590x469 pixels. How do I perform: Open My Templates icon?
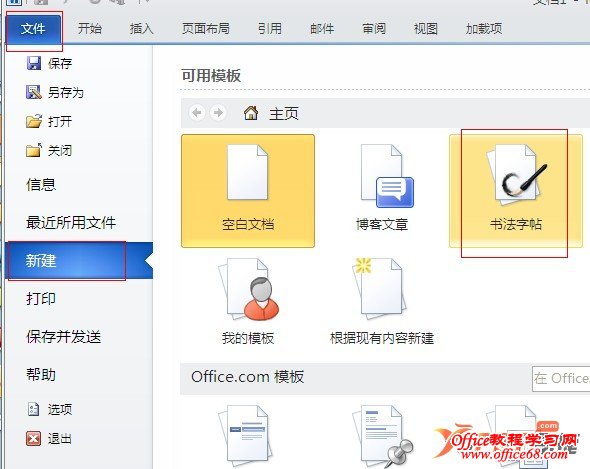click(248, 289)
